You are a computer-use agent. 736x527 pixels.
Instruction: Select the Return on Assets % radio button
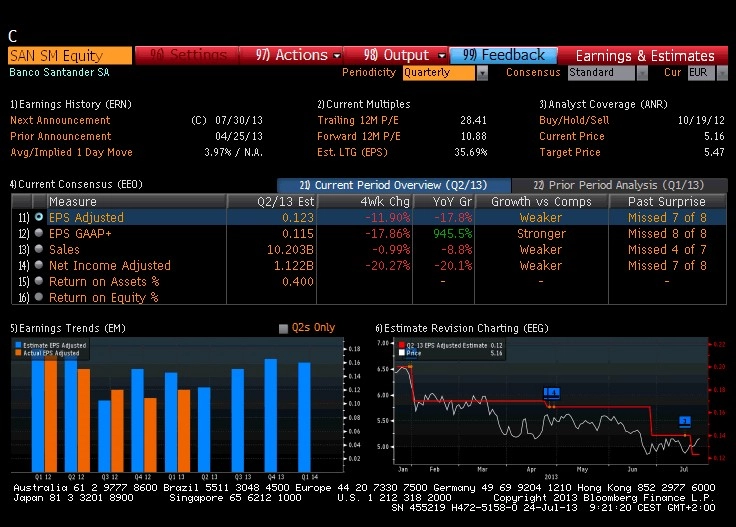(39, 281)
